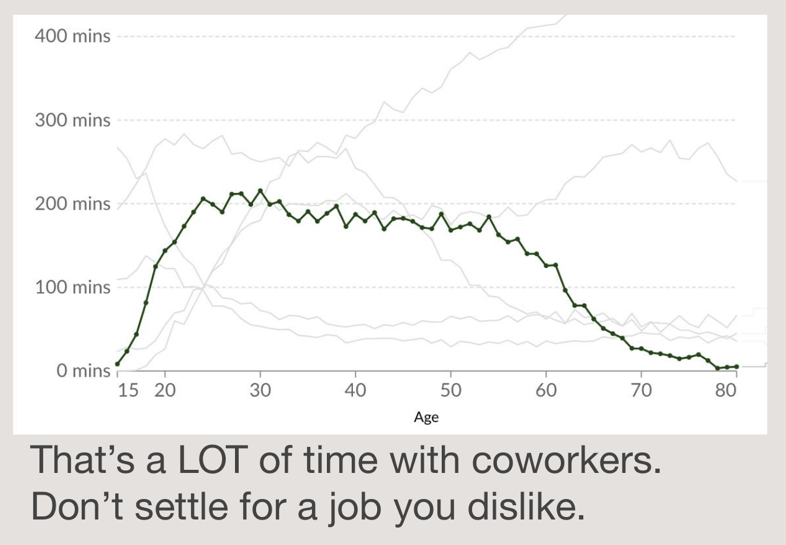
Task: Click the age 40 x-axis tick label
Action: [355, 390]
